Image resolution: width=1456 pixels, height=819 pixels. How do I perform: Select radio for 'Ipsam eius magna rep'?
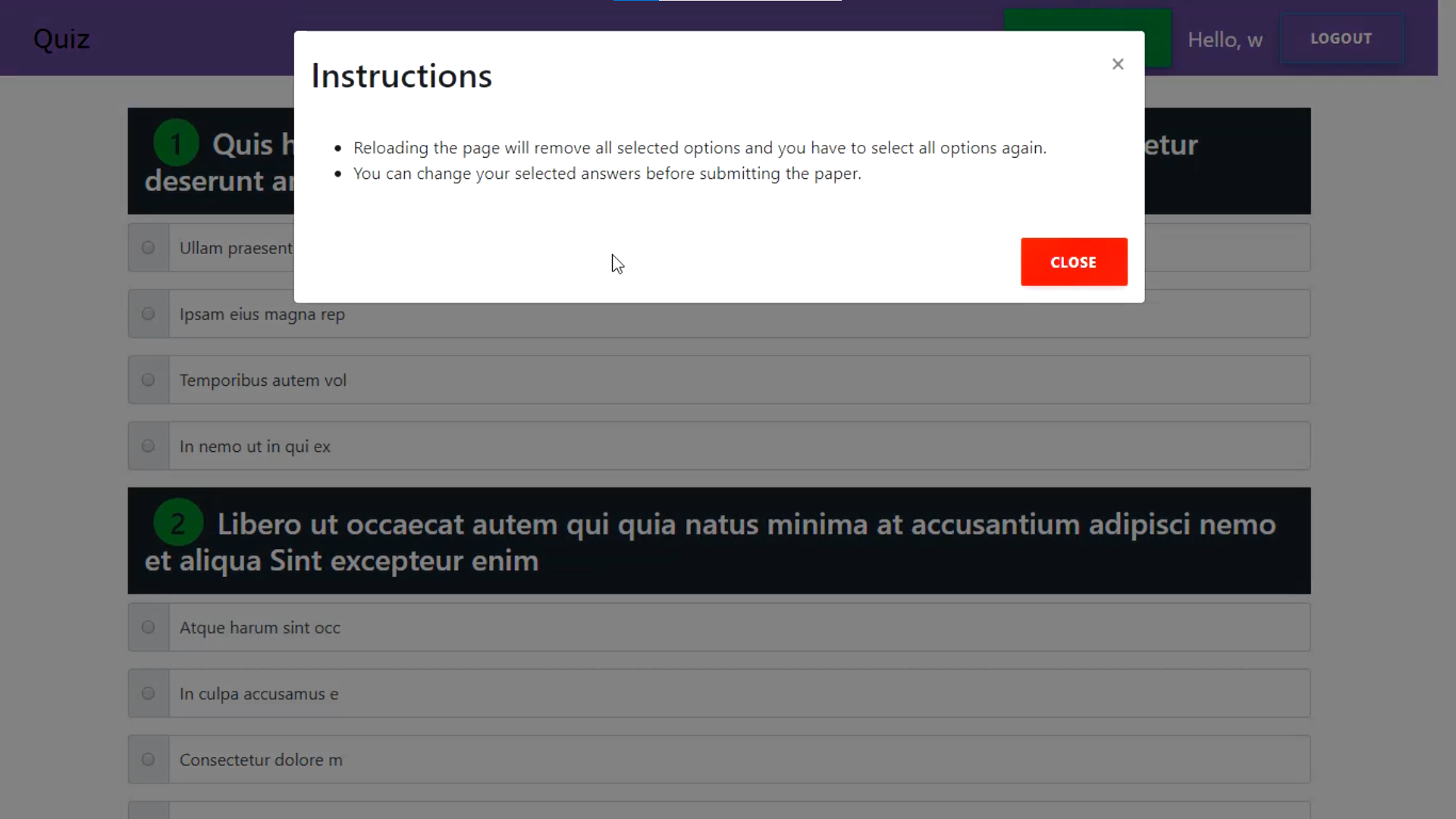[149, 314]
